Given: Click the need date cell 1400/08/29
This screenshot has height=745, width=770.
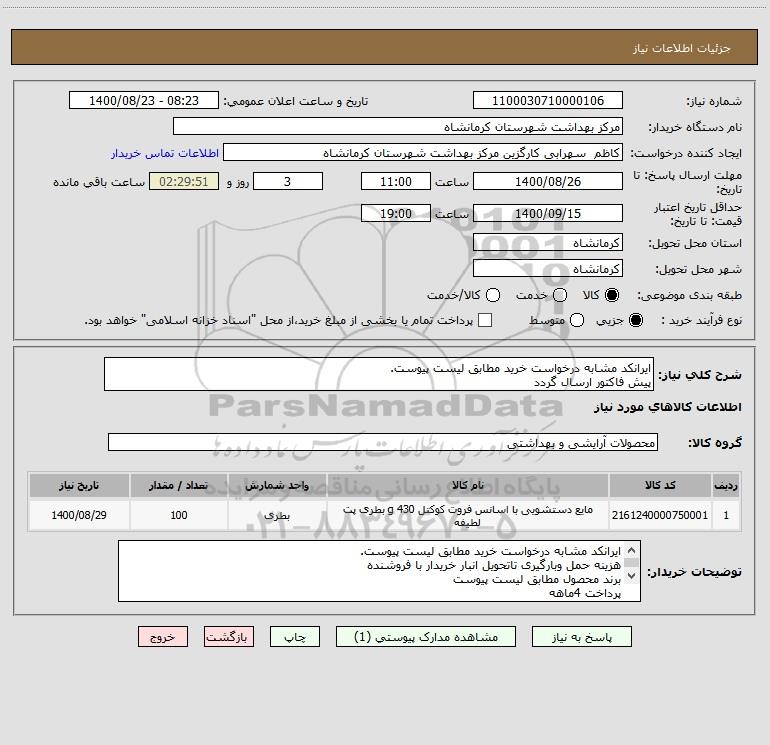Looking at the screenshot, I should (x=79, y=515).
